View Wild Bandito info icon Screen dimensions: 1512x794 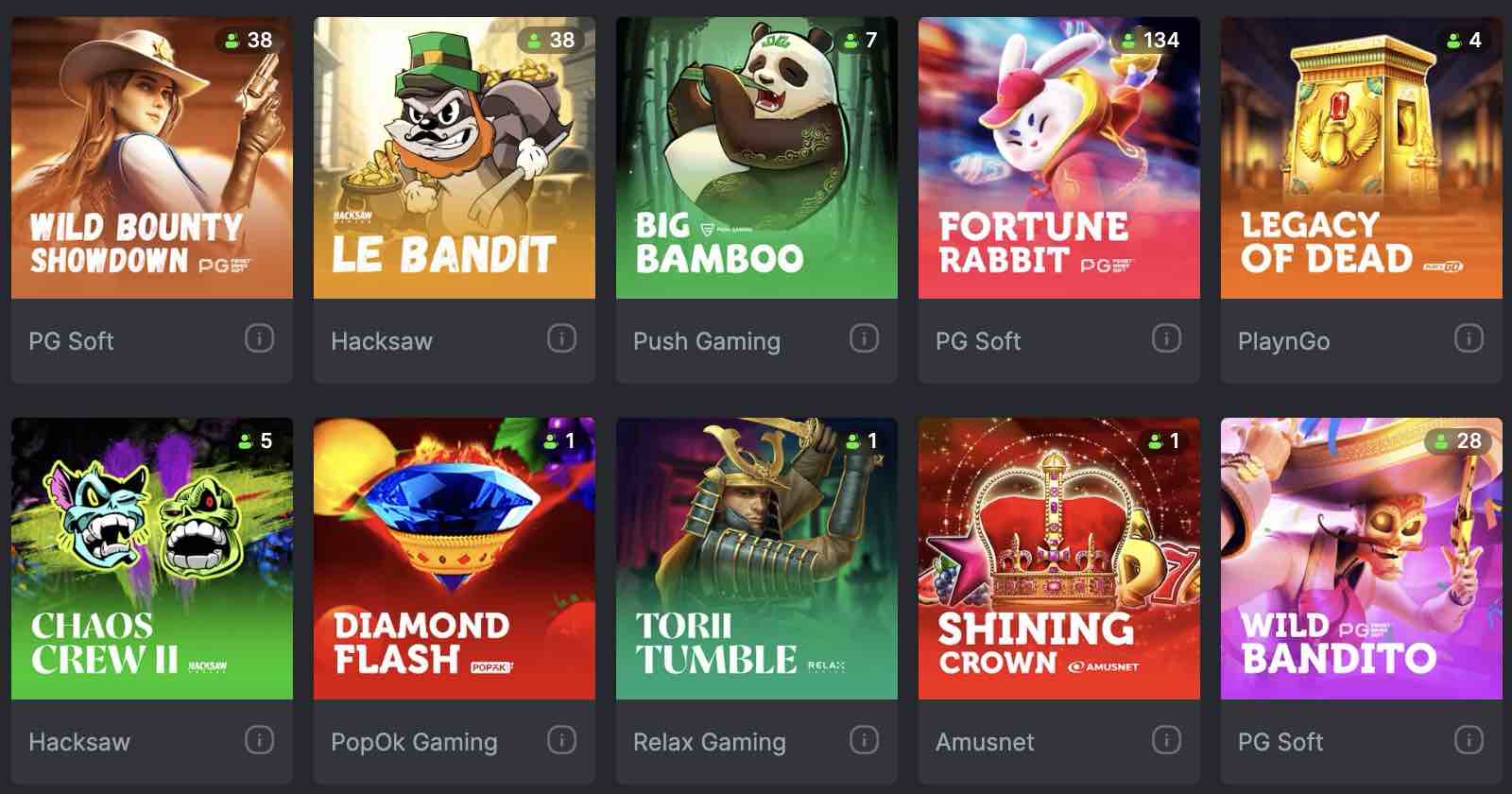click(x=1469, y=739)
